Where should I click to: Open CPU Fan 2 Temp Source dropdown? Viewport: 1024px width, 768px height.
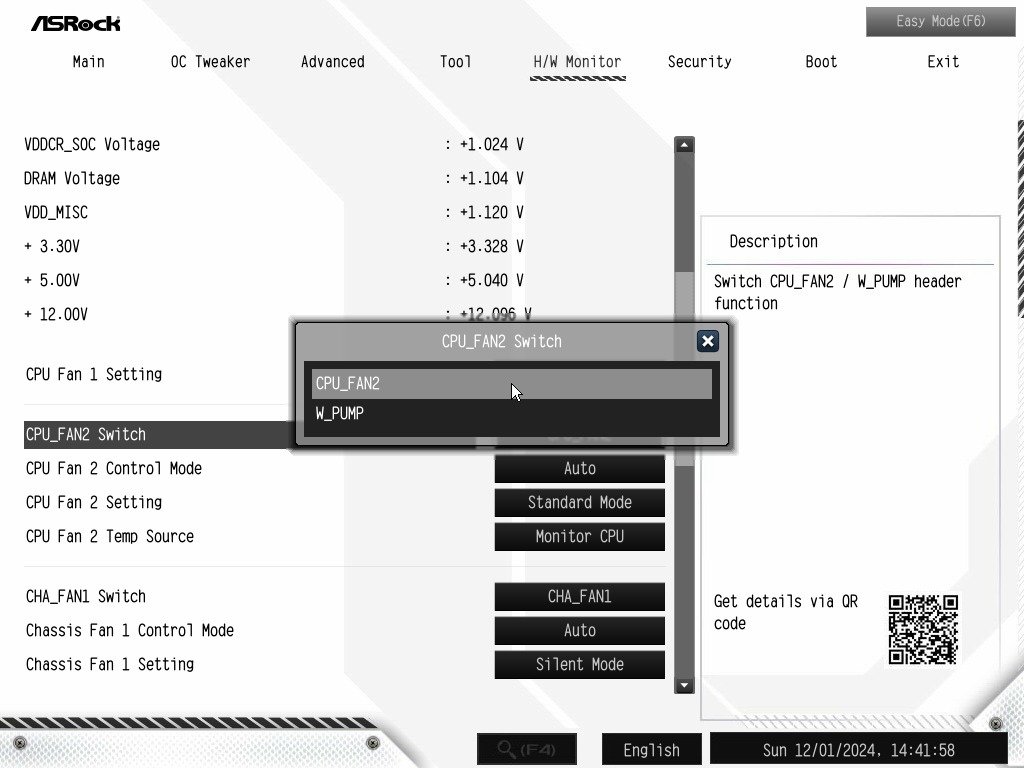tap(579, 536)
